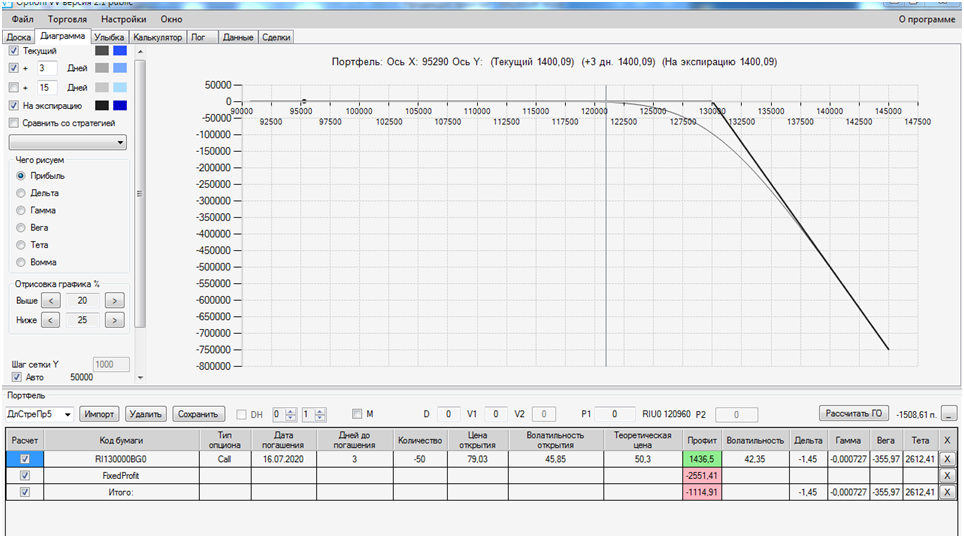This screenshot has height=538, width=964.
Task: Click X button on FixedProfit row
Action: (947, 475)
